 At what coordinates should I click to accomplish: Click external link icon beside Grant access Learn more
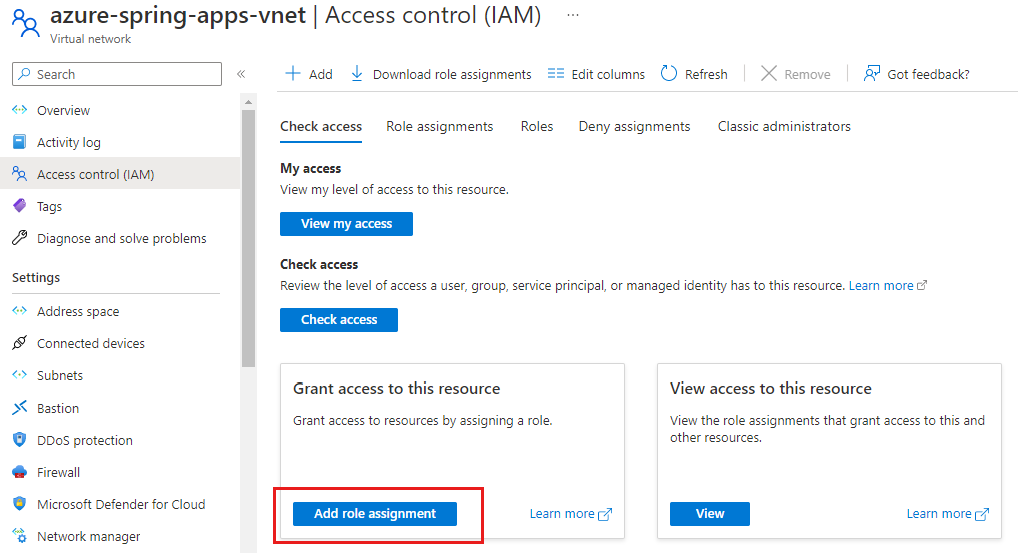(x=604, y=514)
